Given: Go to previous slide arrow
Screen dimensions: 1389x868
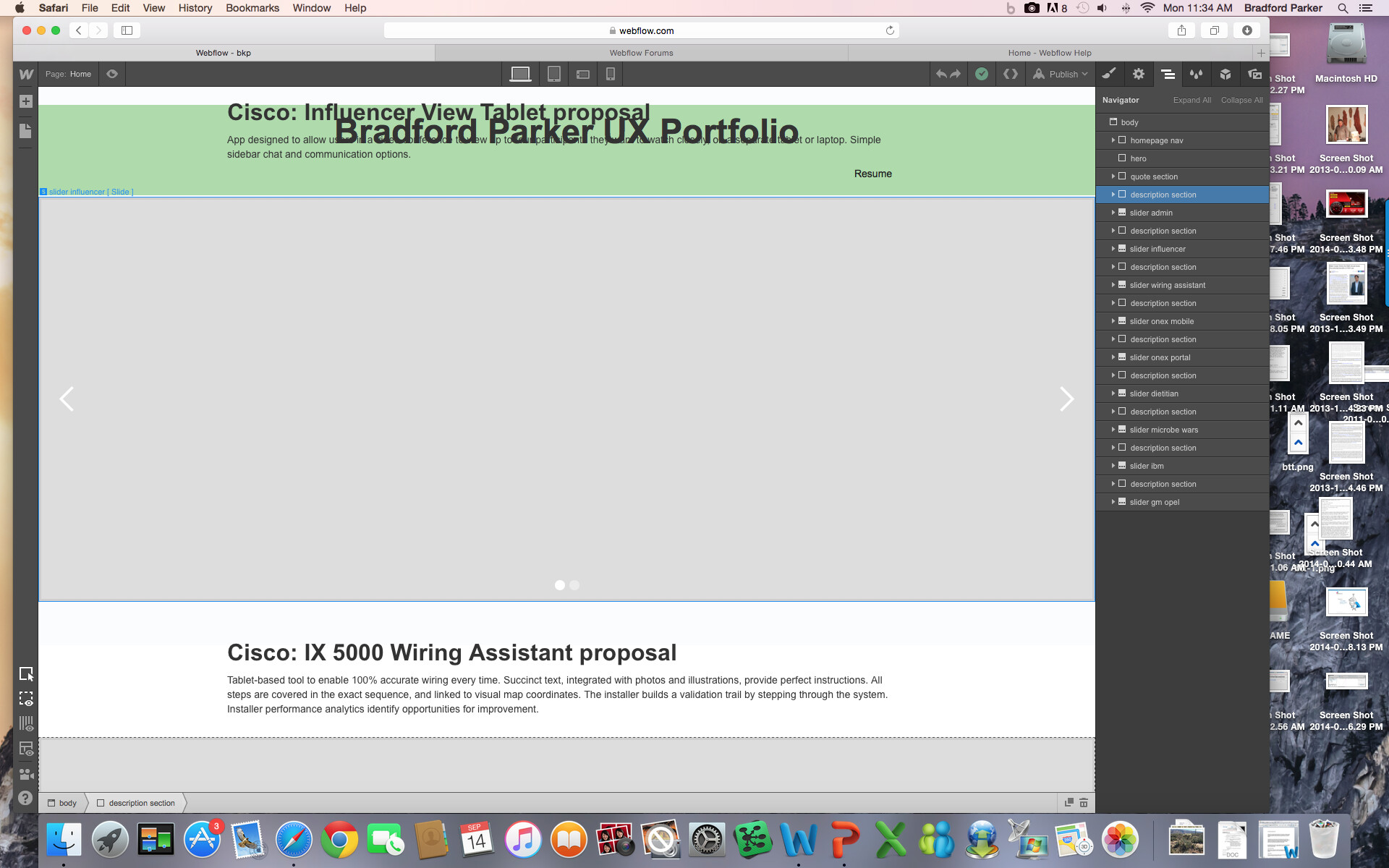Looking at the screenshot, I should (67, 399).
